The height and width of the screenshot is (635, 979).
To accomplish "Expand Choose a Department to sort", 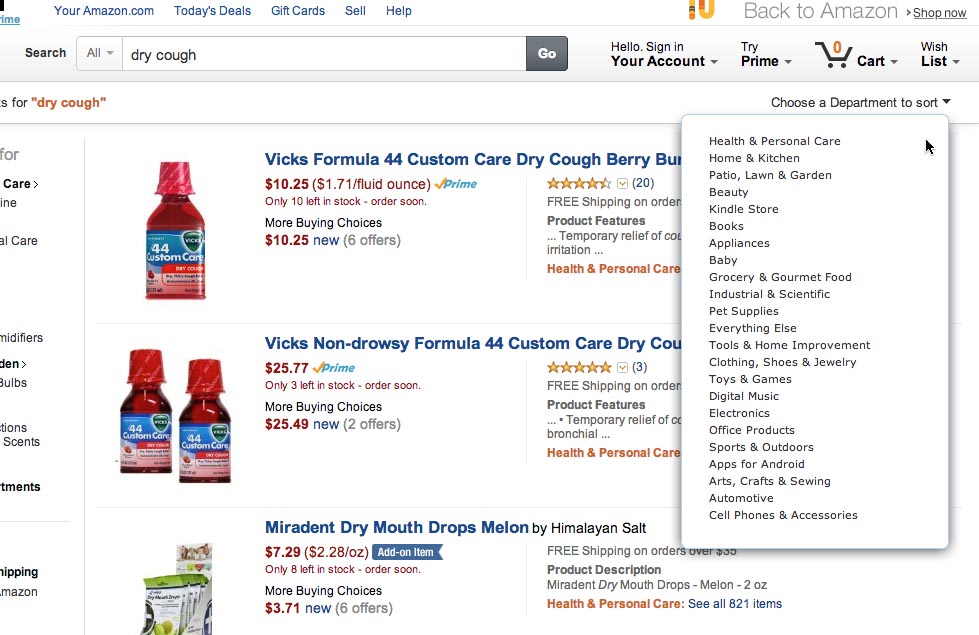I will tap(860, 102).
